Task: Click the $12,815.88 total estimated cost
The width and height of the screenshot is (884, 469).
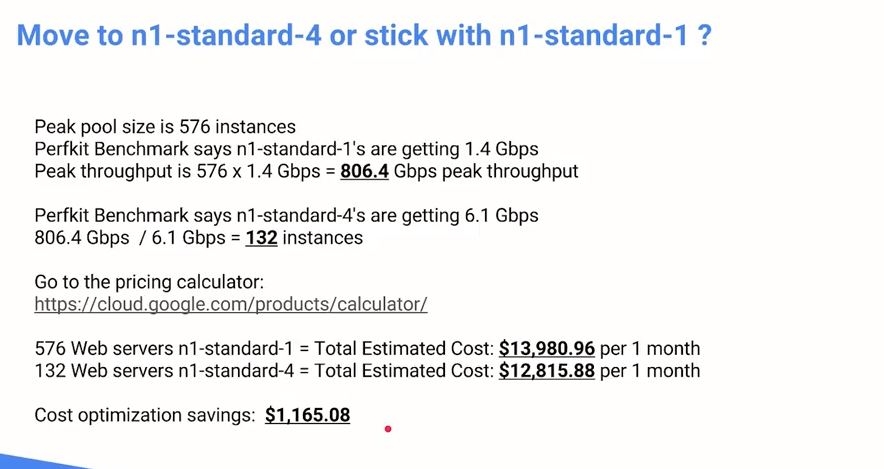Action: click(x=547, y=370)
